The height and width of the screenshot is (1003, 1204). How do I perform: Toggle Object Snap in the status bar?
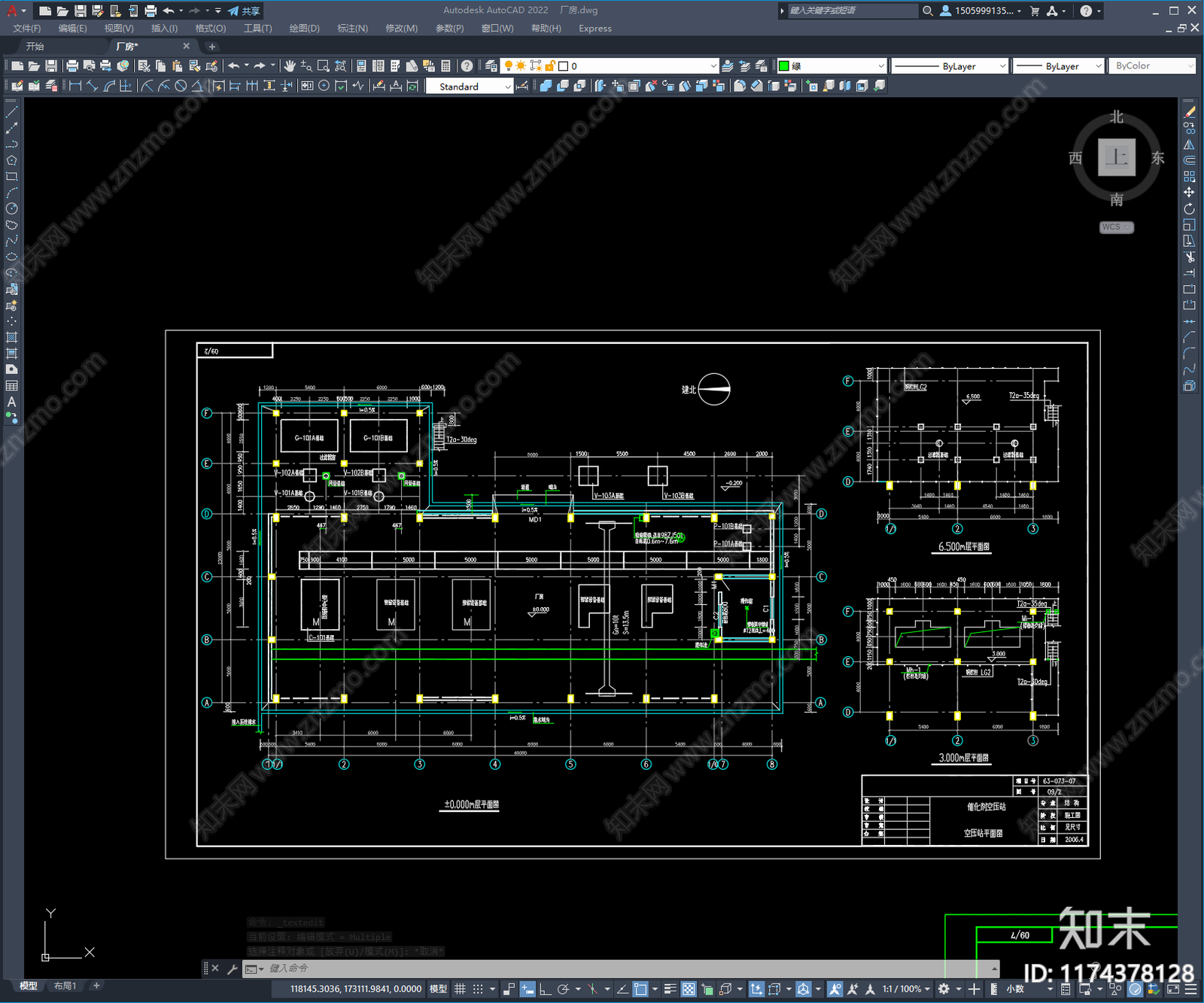pos(640,989)
